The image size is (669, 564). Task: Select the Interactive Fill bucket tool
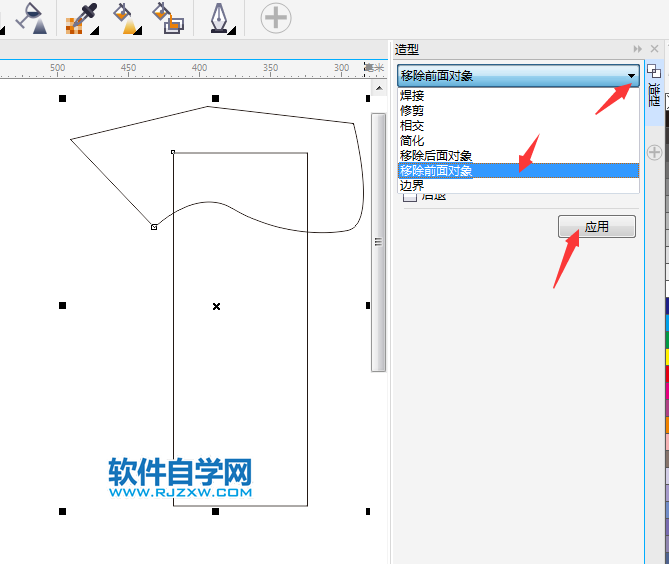127,18
